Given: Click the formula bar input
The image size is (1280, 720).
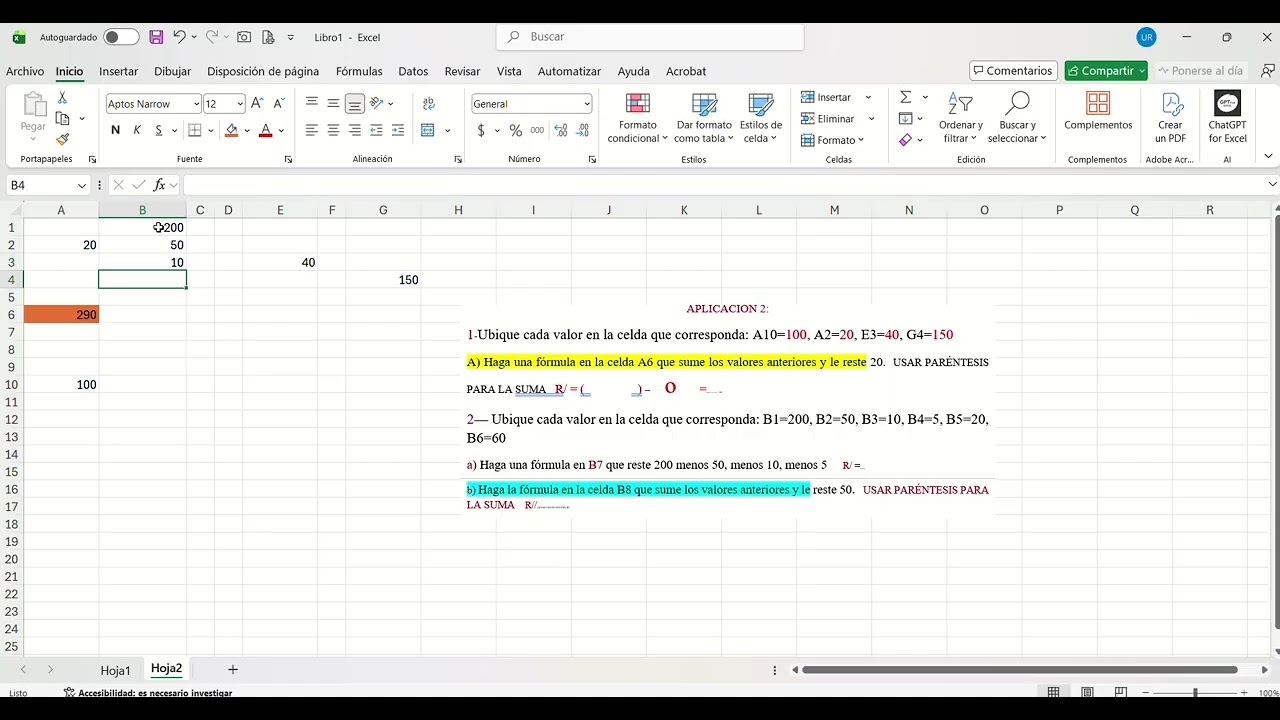Looking at the screenshot, I should [724, 185].
